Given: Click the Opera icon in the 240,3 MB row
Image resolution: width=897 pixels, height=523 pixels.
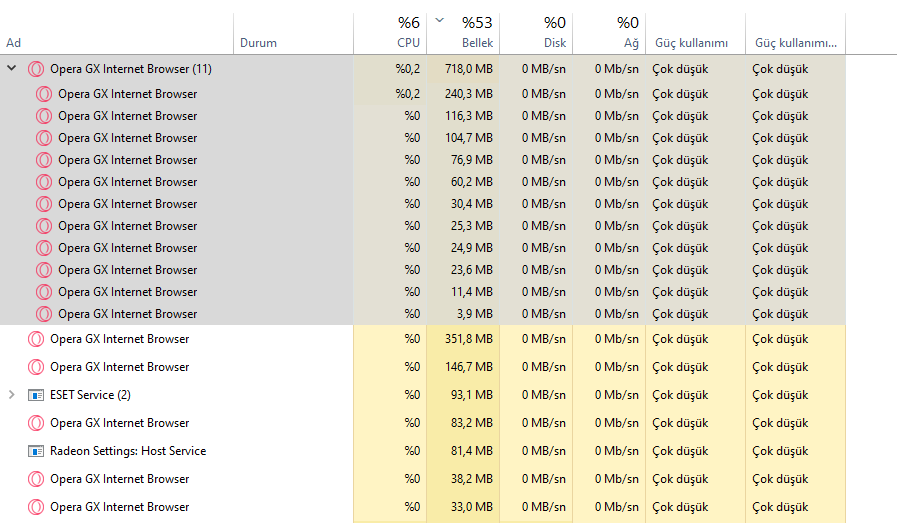Looking at the screenshot, I should point(44,94).
